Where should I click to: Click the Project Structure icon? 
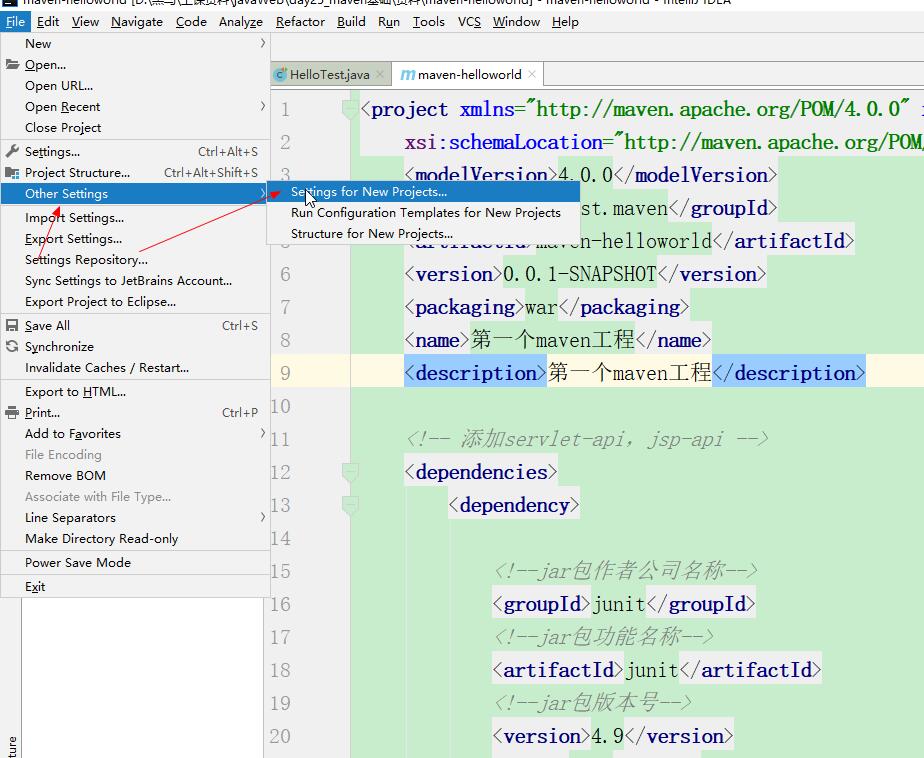pyautogui.click(x=12, y=173)
